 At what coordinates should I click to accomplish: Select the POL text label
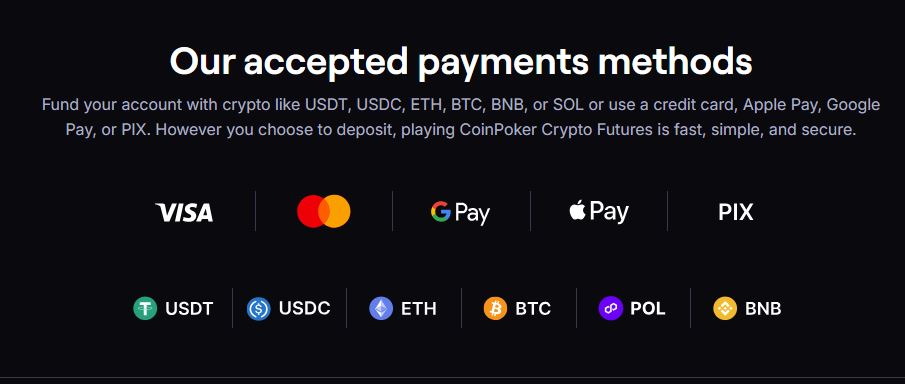coord(648,308)
